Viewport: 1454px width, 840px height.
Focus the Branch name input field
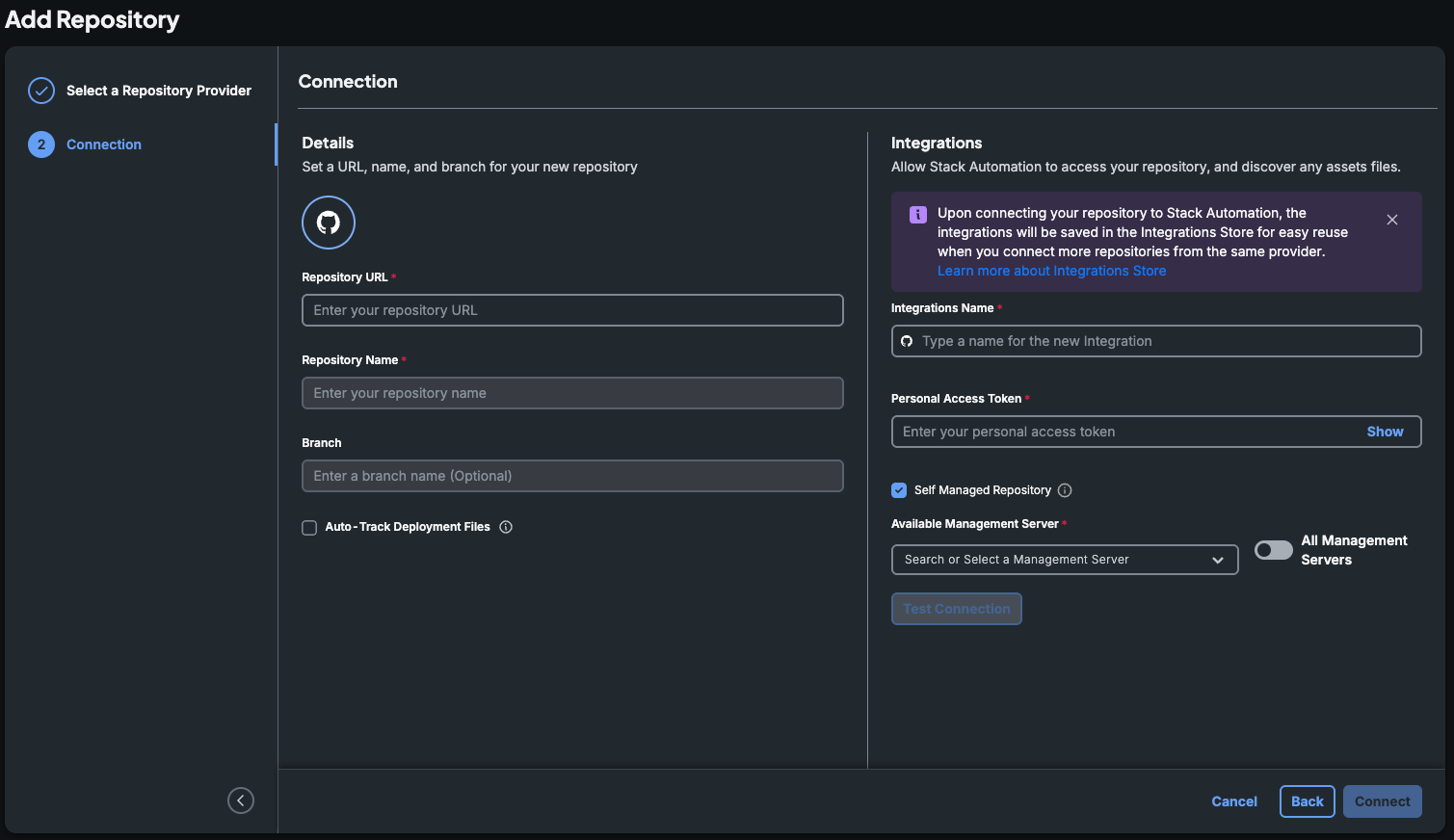pyautogui.click(x=572, y=476)
